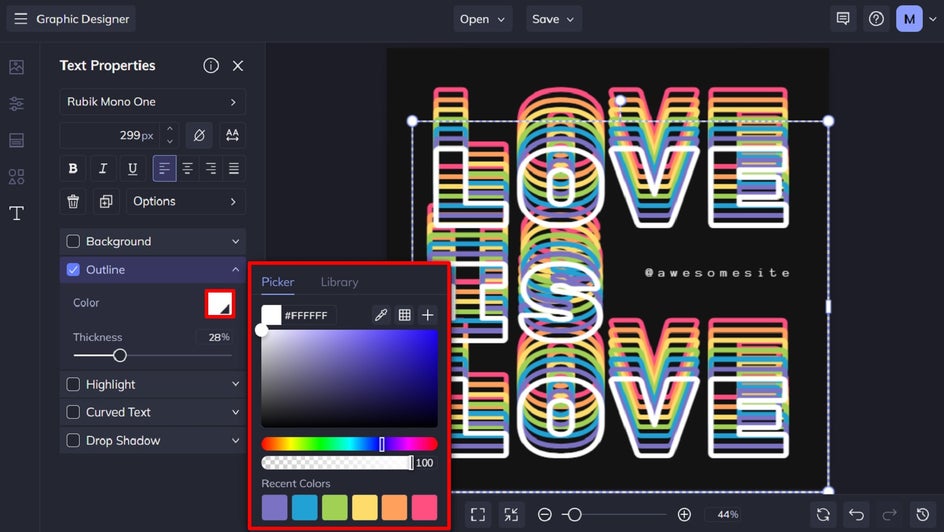This screenshot has width=944, height=532.
Task: Open the Save dropdown menu
Action: click(x=553, y=19)
